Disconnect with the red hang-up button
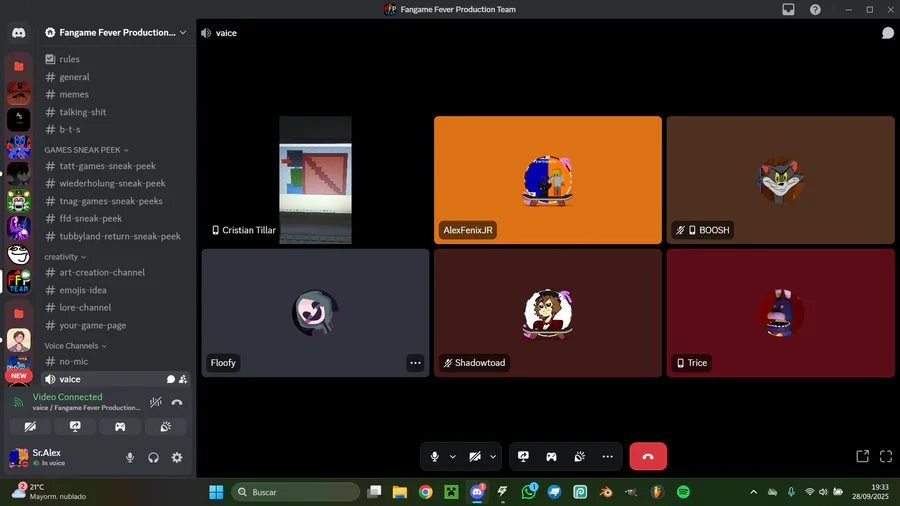This screenshot has width=900, height=506. coord(648,456)
